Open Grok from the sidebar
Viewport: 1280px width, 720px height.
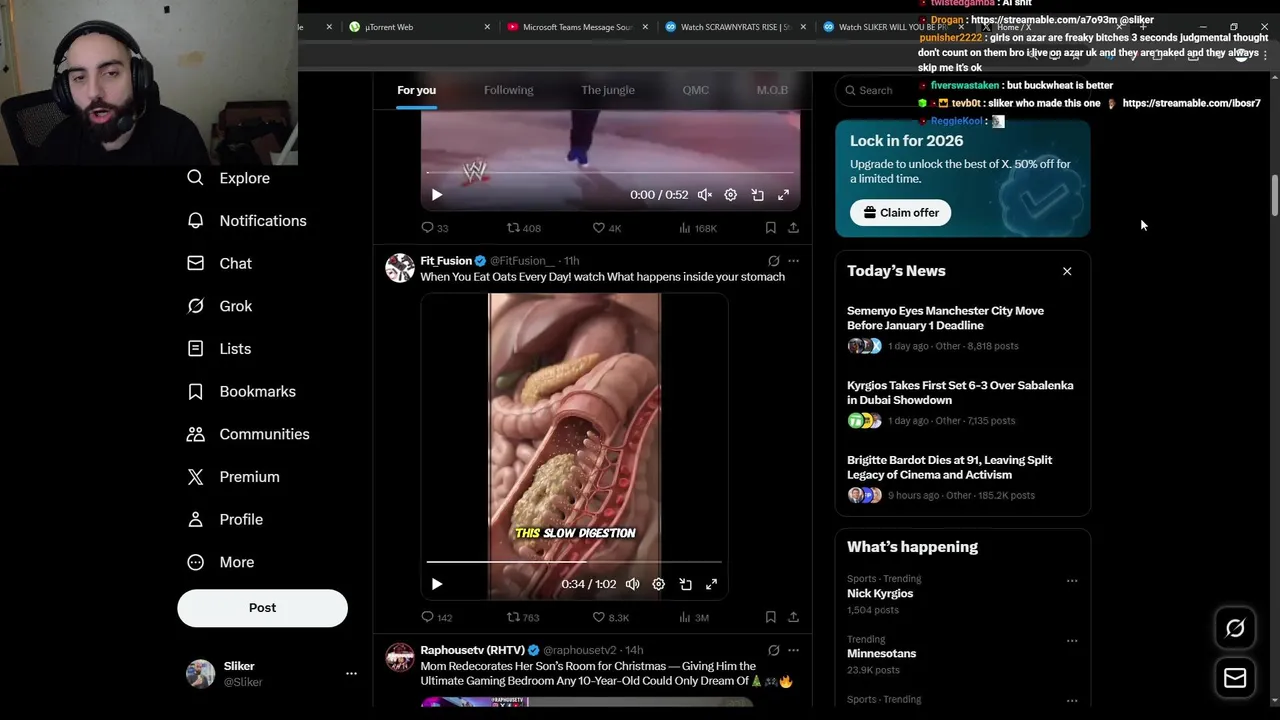point(220,306)
